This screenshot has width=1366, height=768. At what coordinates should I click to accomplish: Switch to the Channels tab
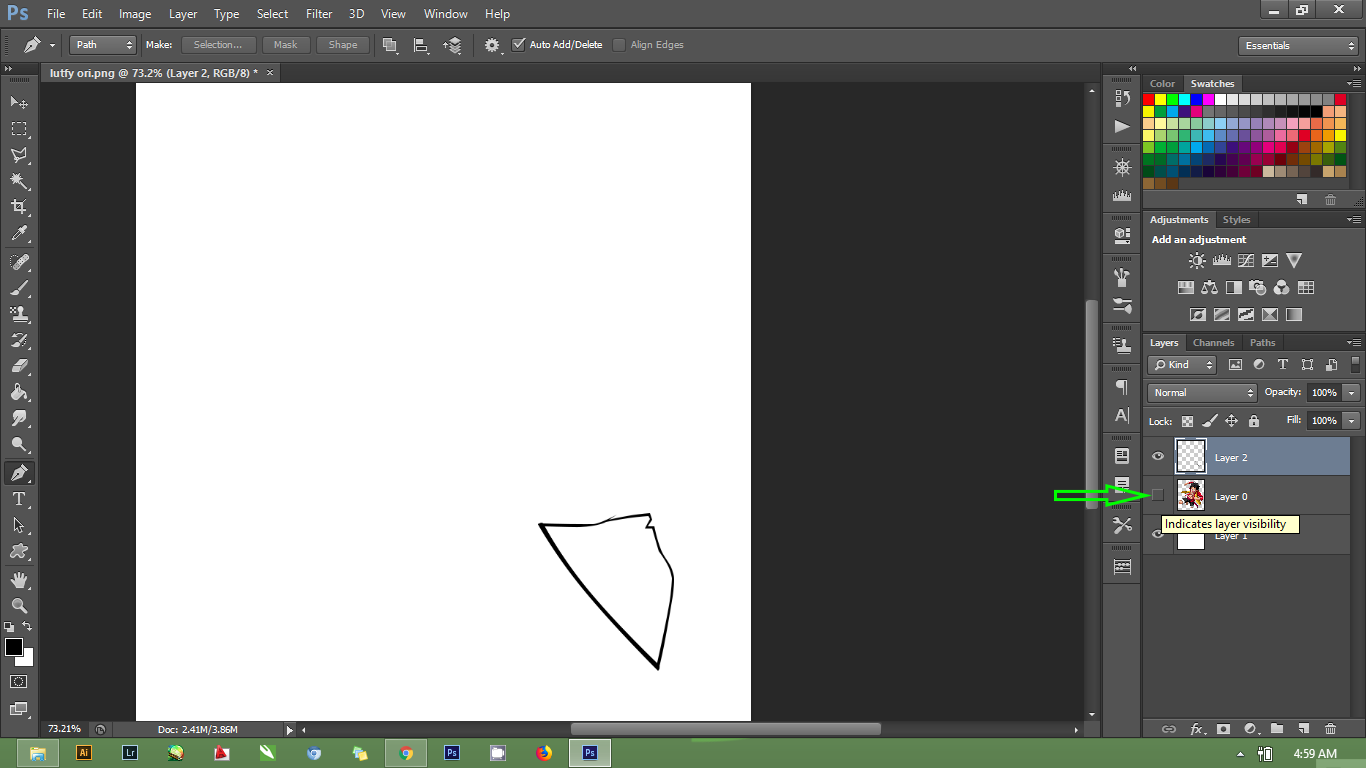point(1213,342)
